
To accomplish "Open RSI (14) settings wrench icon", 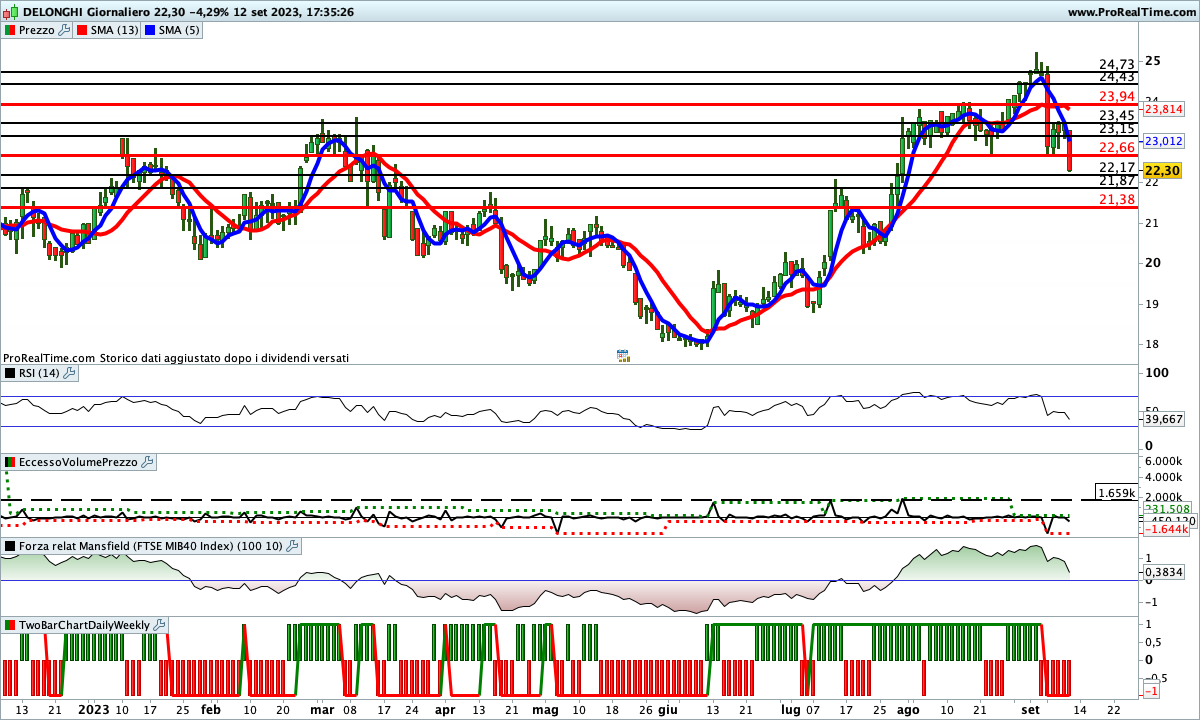I will pos(69,373).
